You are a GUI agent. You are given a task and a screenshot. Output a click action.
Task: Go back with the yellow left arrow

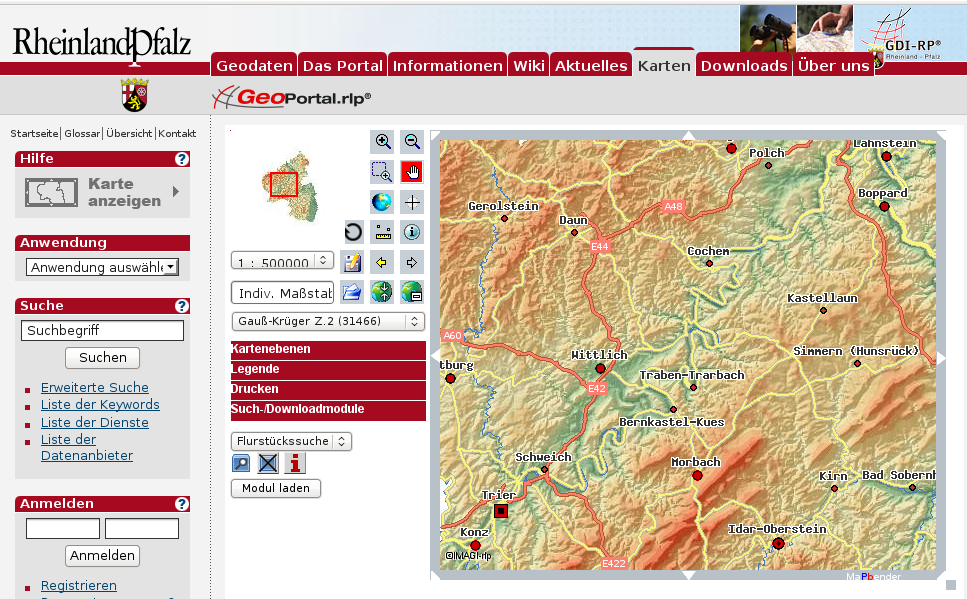382,262
